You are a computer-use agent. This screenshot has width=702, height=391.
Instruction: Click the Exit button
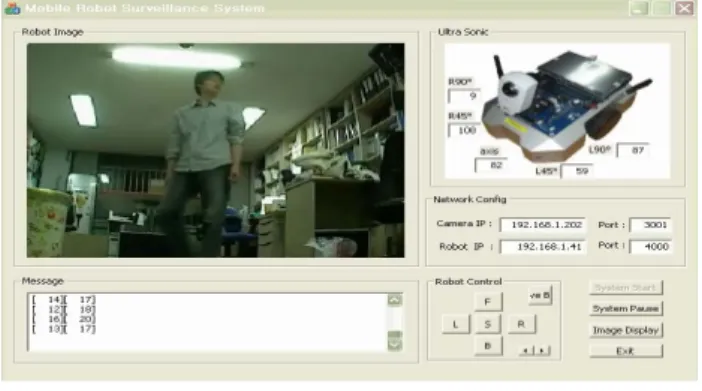626,351
